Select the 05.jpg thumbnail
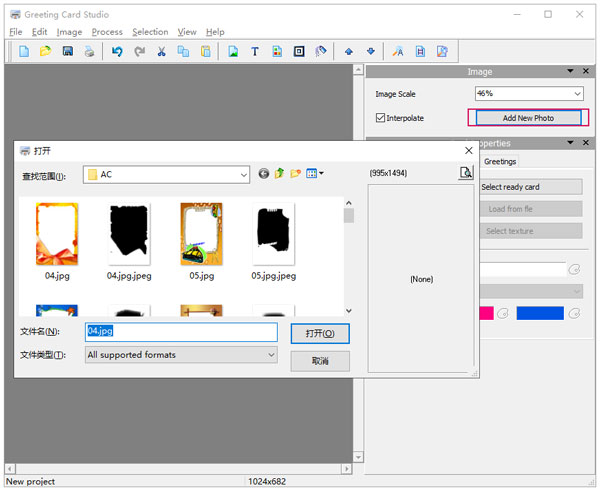Image resolution: width=600 pixels, height=491 pixels. click(201, 235)
